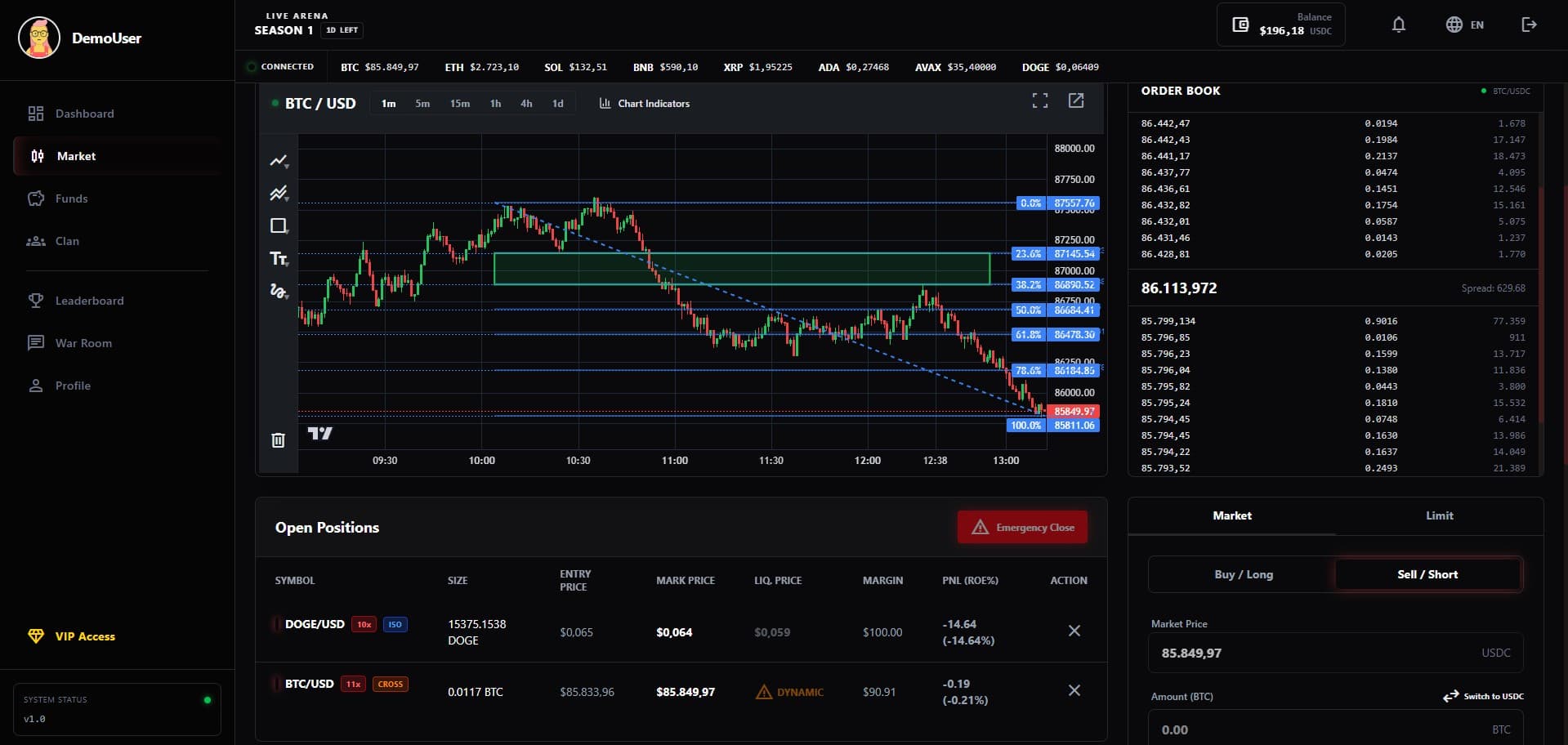Open the War Room section
The image size is (1568, 745).
(x=83, y=343)
